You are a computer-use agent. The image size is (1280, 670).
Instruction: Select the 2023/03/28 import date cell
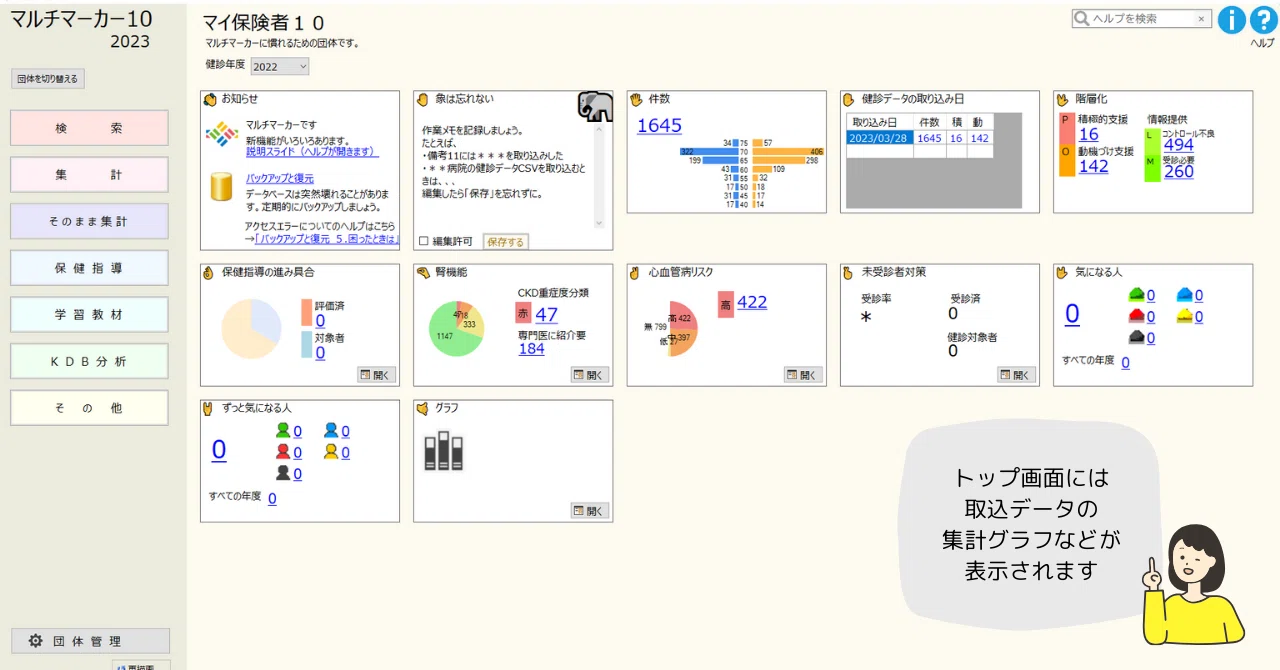[880, 138]
